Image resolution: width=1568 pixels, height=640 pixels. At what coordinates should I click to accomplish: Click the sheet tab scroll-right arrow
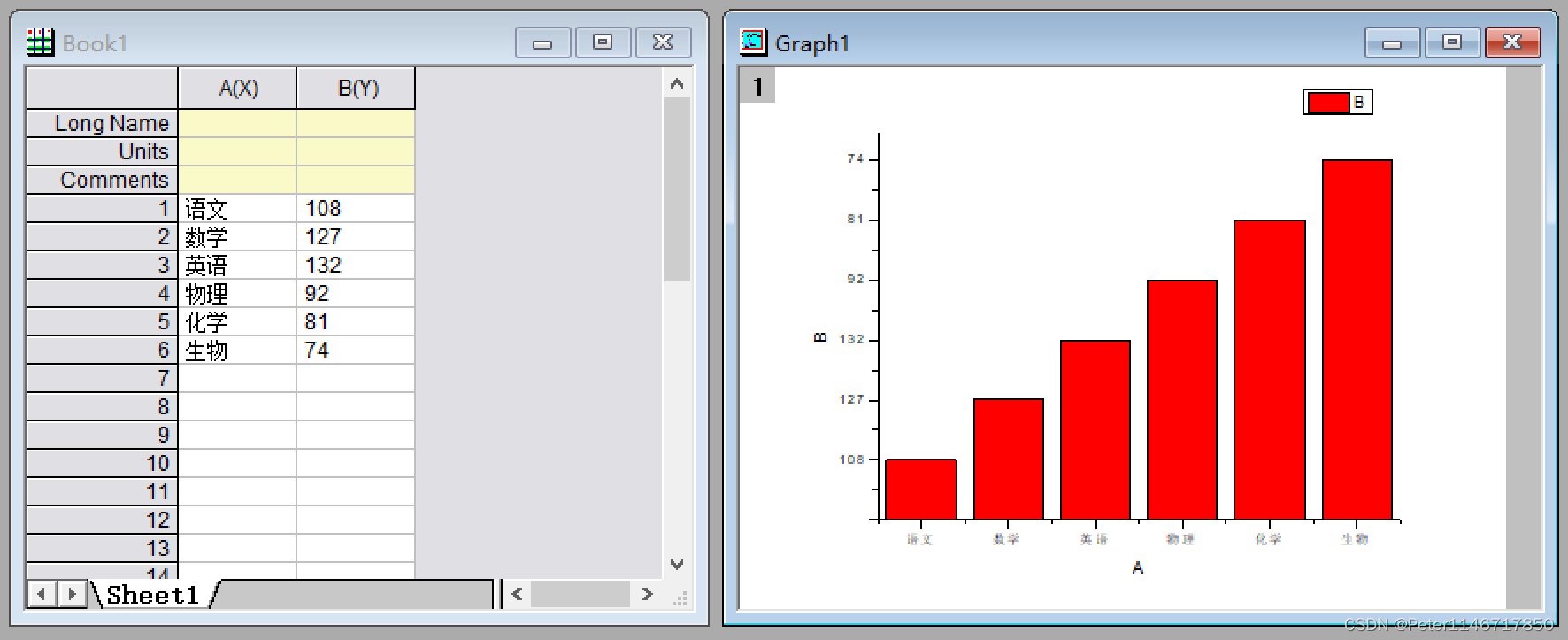(72, 594)
